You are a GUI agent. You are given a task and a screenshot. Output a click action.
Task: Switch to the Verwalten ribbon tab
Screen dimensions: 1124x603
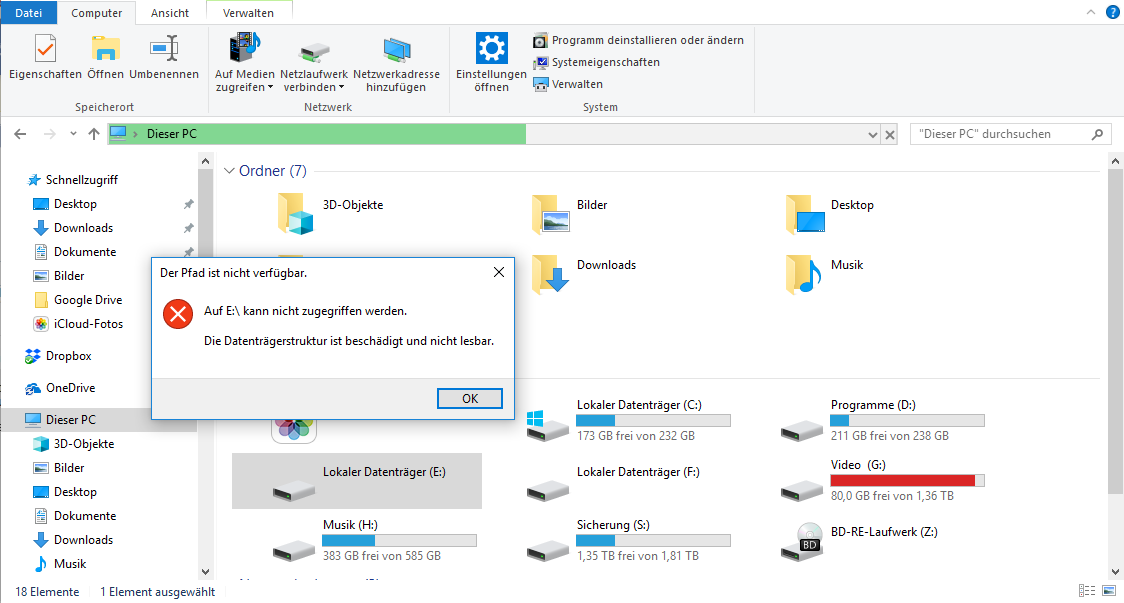pyautogui.click(x=248, y=13)
